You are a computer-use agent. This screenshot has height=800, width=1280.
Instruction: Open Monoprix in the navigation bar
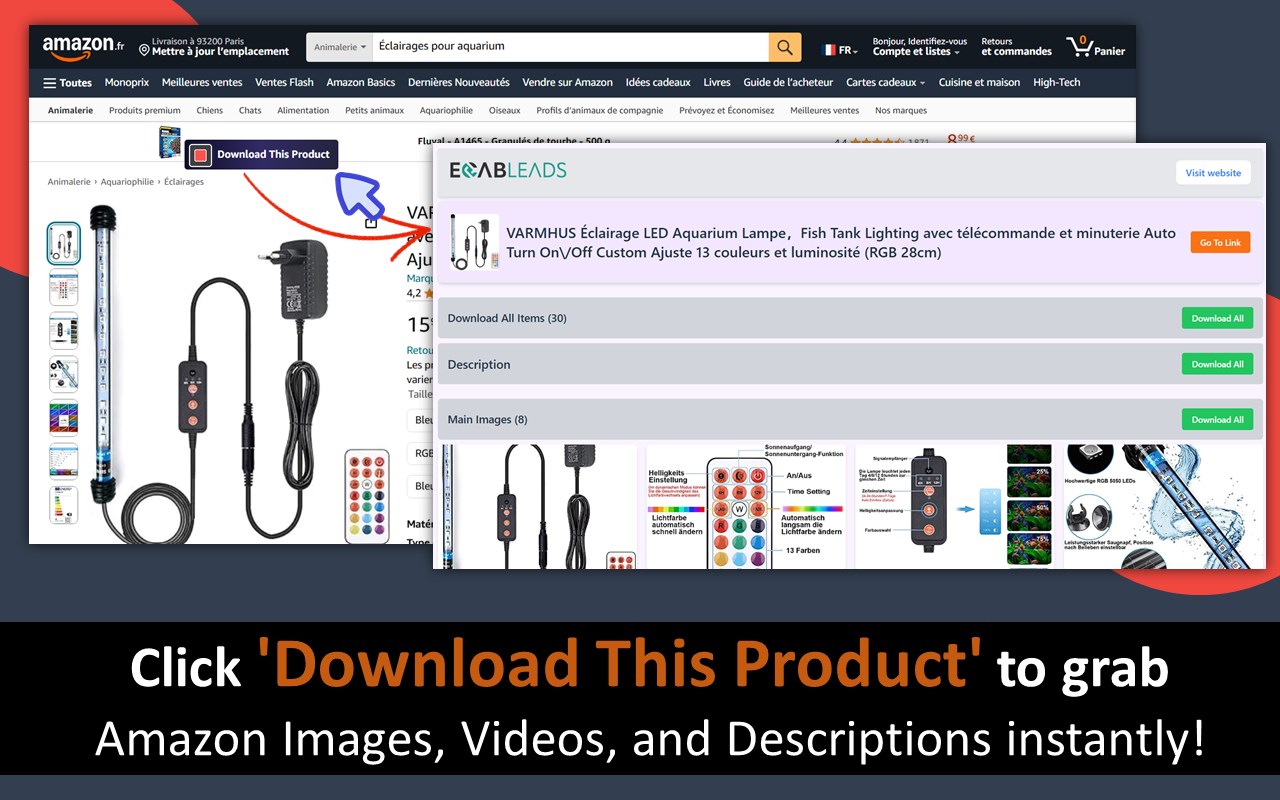tap(127, 83)
